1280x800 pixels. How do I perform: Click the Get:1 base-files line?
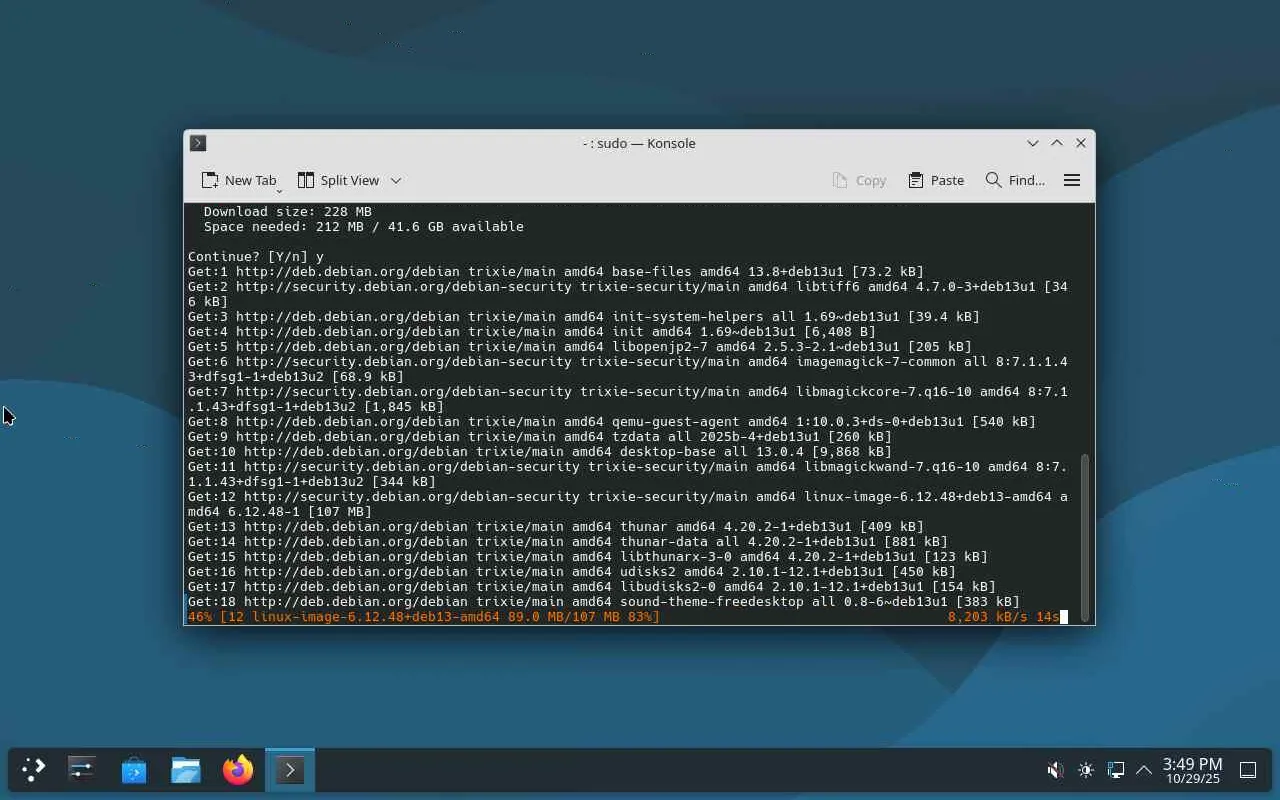click(556, 272)
